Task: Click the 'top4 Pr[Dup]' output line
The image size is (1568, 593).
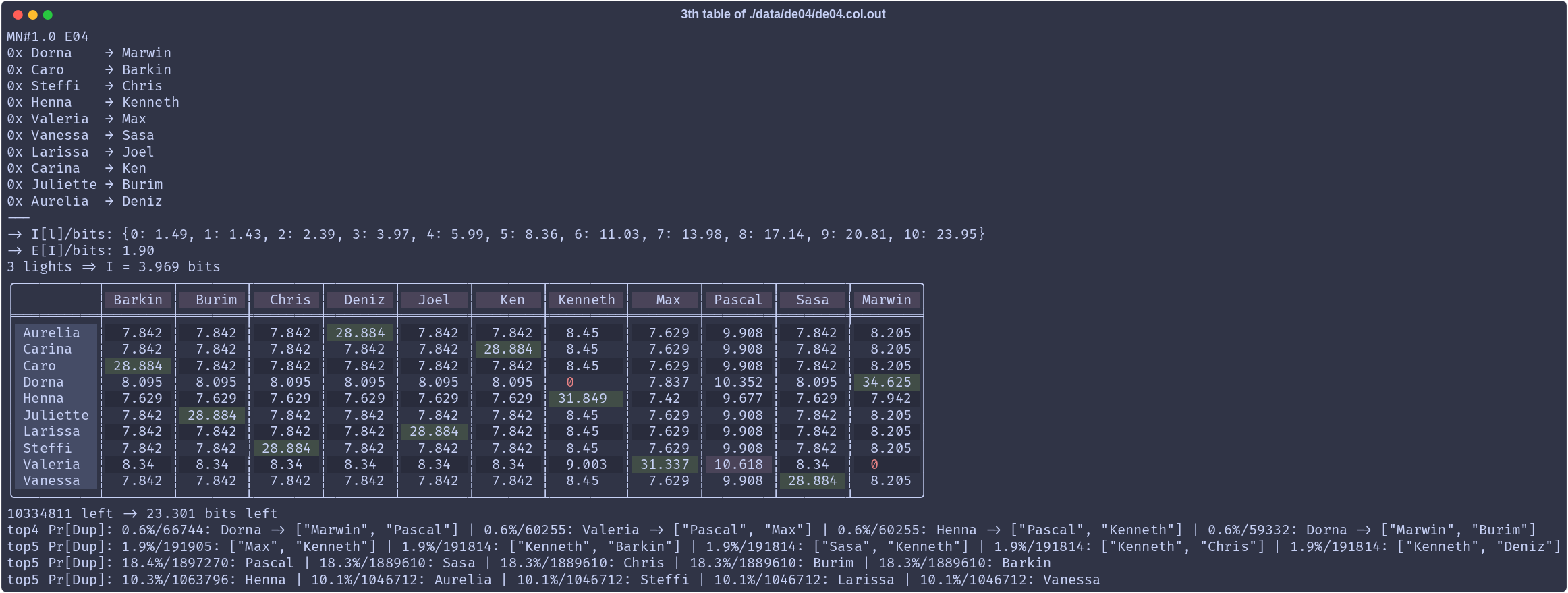Action: pyautogui.click(x=771, y=530)
